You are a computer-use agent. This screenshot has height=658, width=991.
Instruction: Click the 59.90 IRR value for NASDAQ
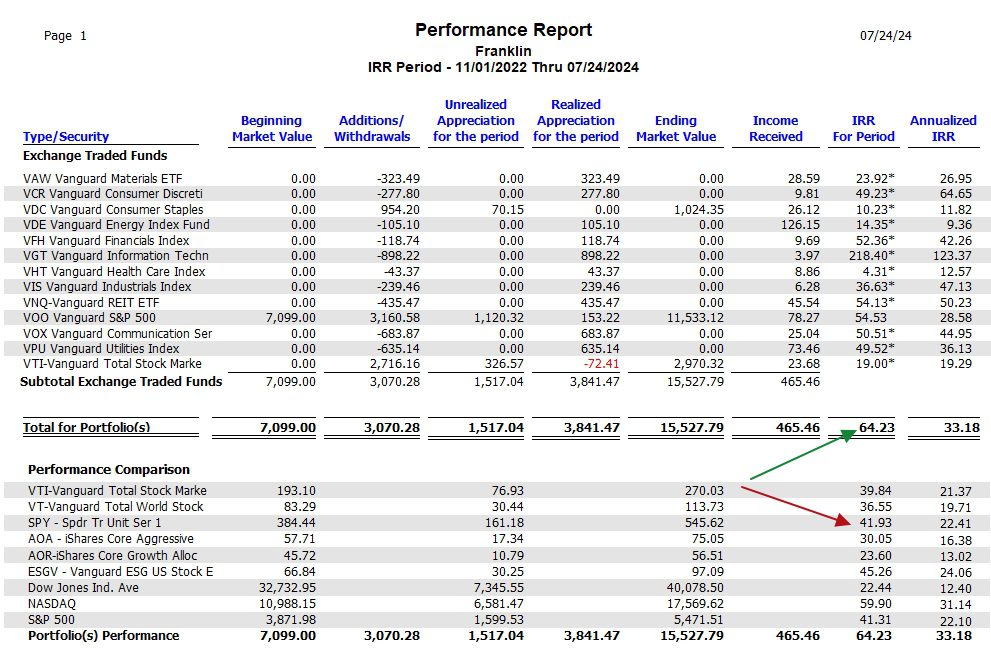click(x=875, y=604)
